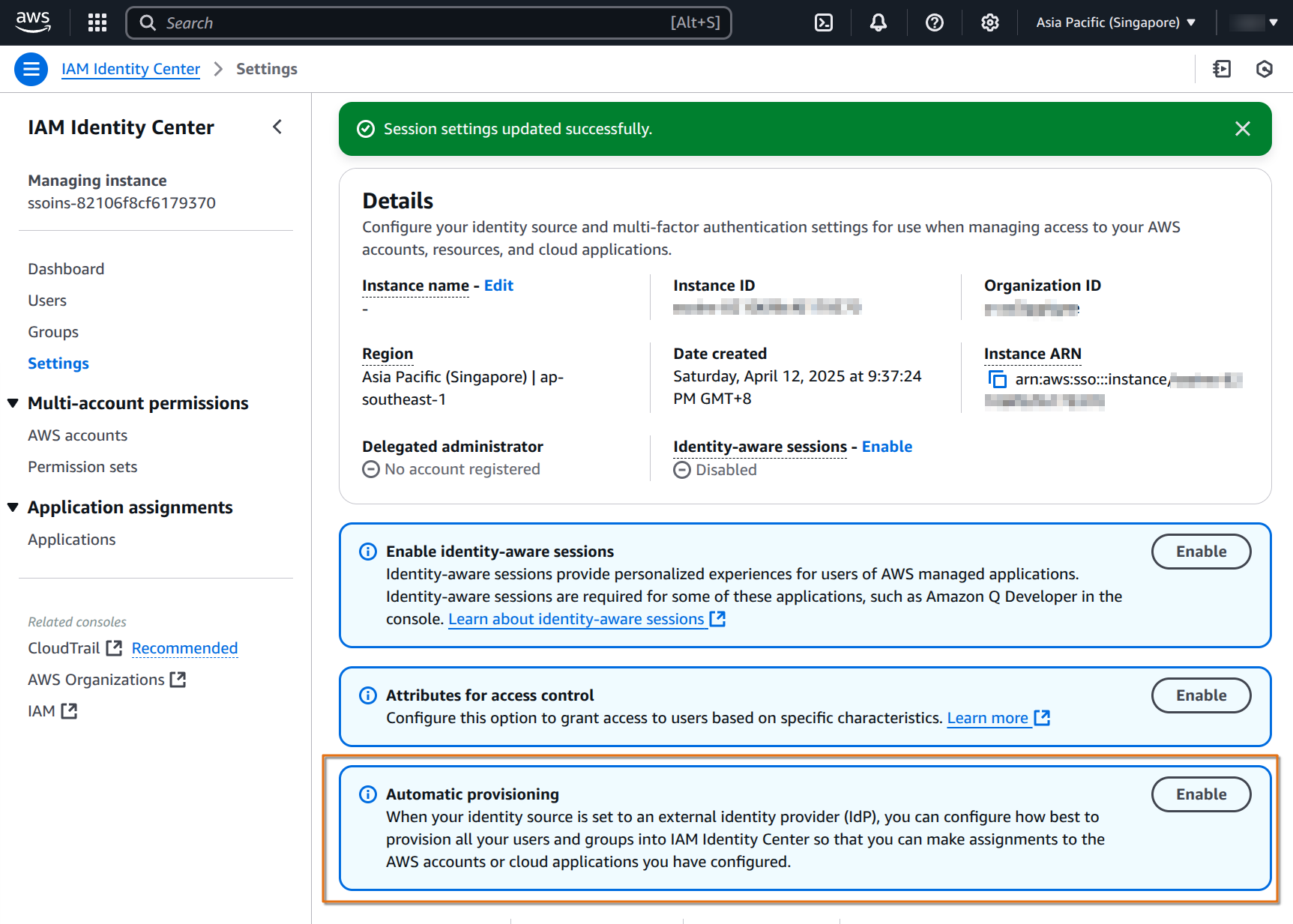
Task: Click the Details section heading
Action: 397,201
